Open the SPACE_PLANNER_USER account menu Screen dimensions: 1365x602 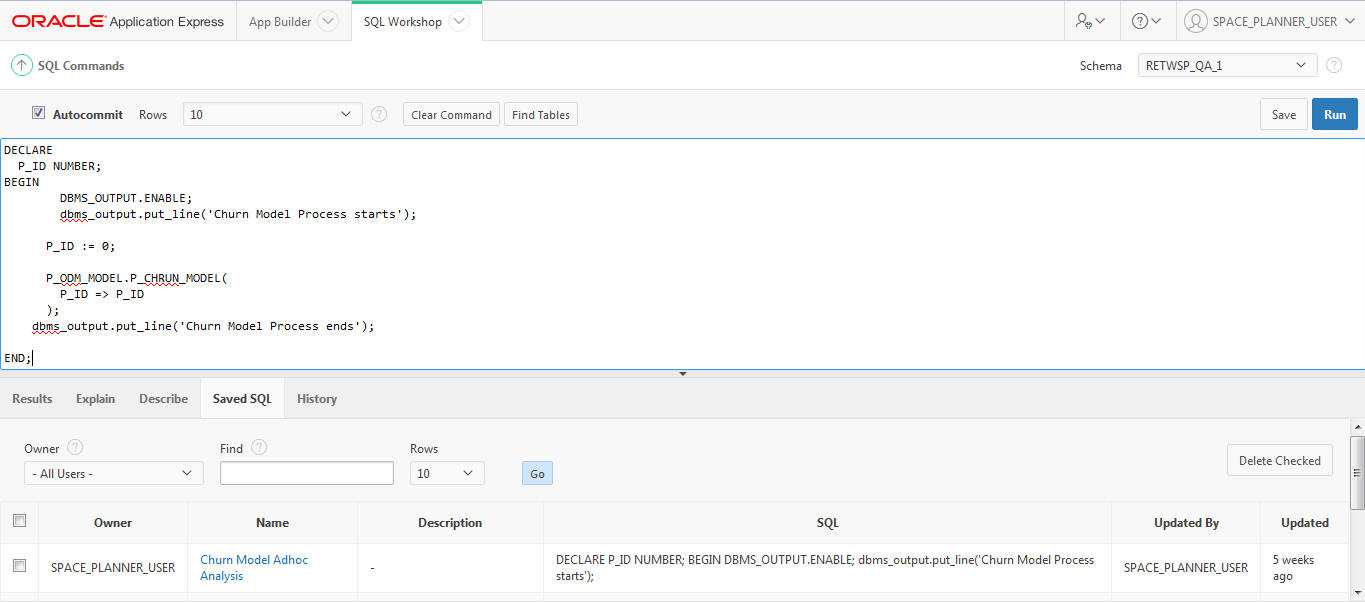tap(1269, 21)
